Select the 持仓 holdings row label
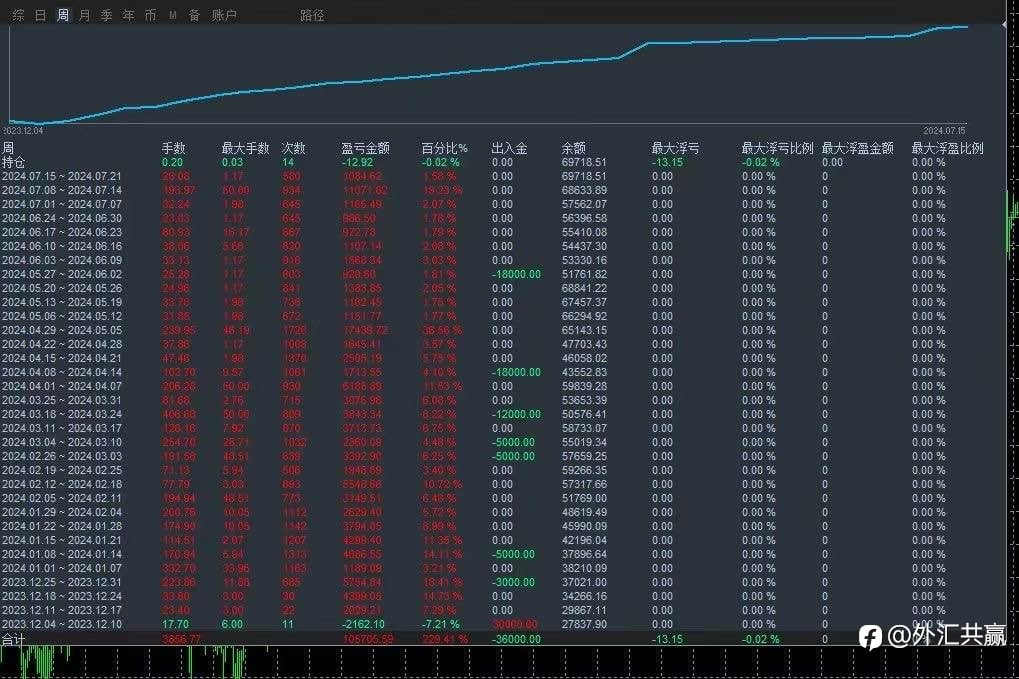 coord(13,162)
